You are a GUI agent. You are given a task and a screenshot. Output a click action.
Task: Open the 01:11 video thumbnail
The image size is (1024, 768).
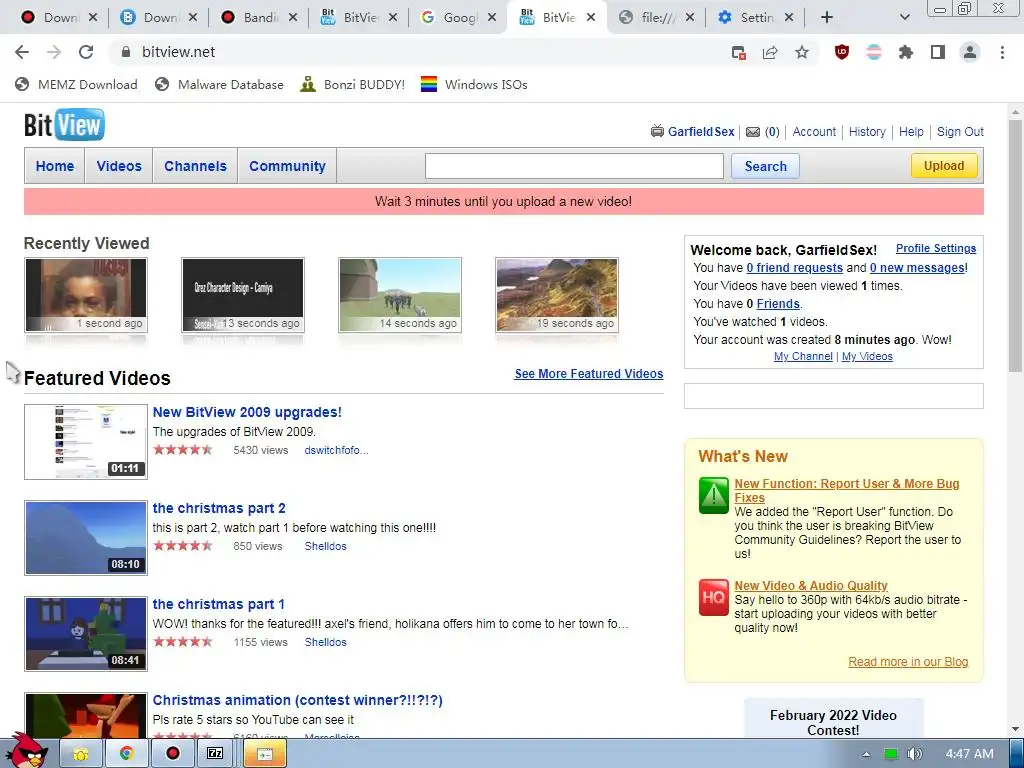[x=86, y=441]
